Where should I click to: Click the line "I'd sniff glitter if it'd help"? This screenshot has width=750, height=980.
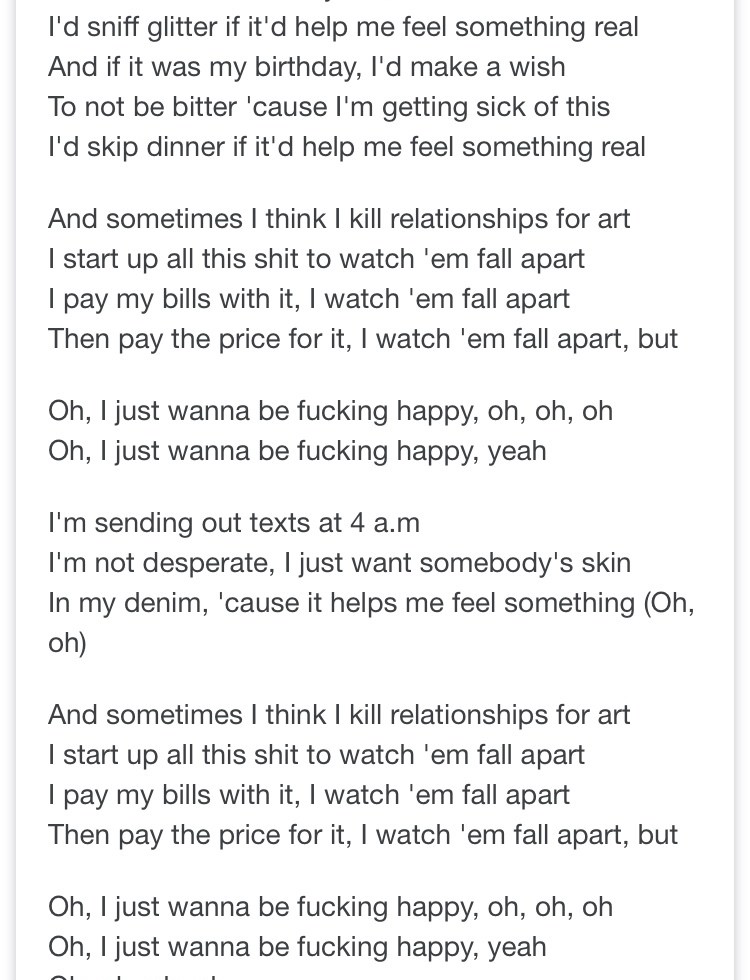[x=343, y=27]
